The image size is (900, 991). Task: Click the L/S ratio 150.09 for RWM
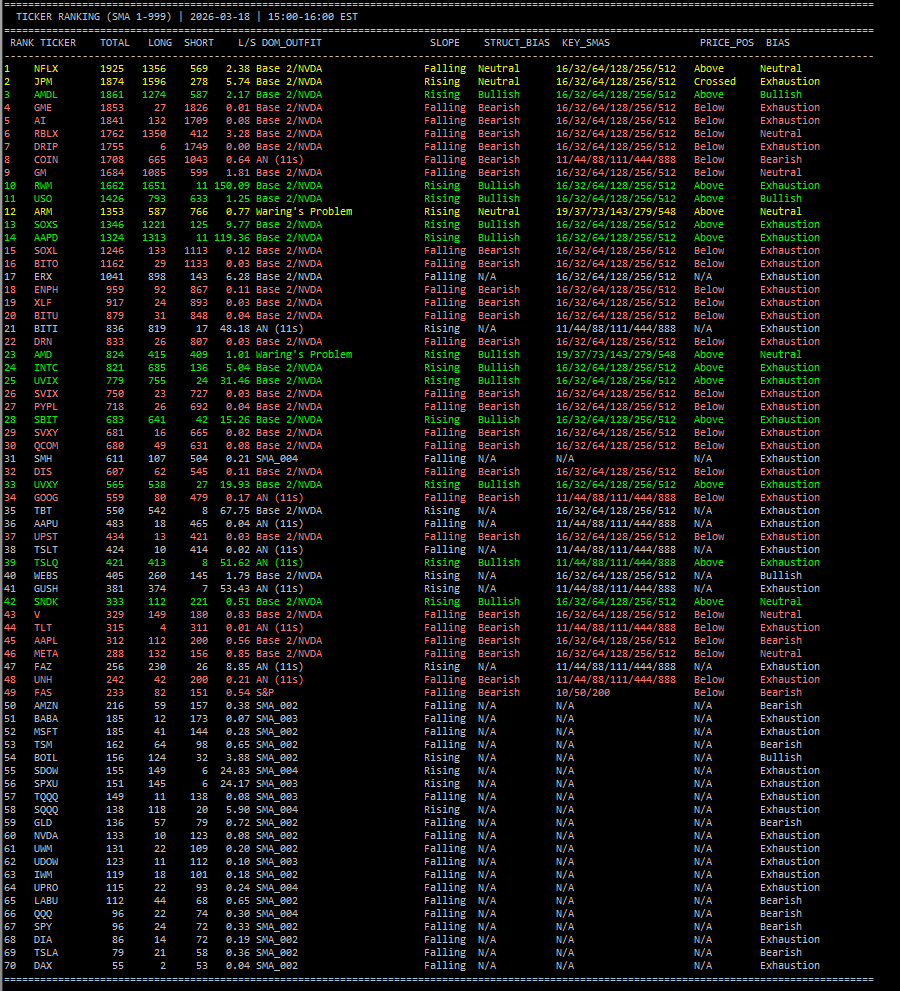(232, 186)
